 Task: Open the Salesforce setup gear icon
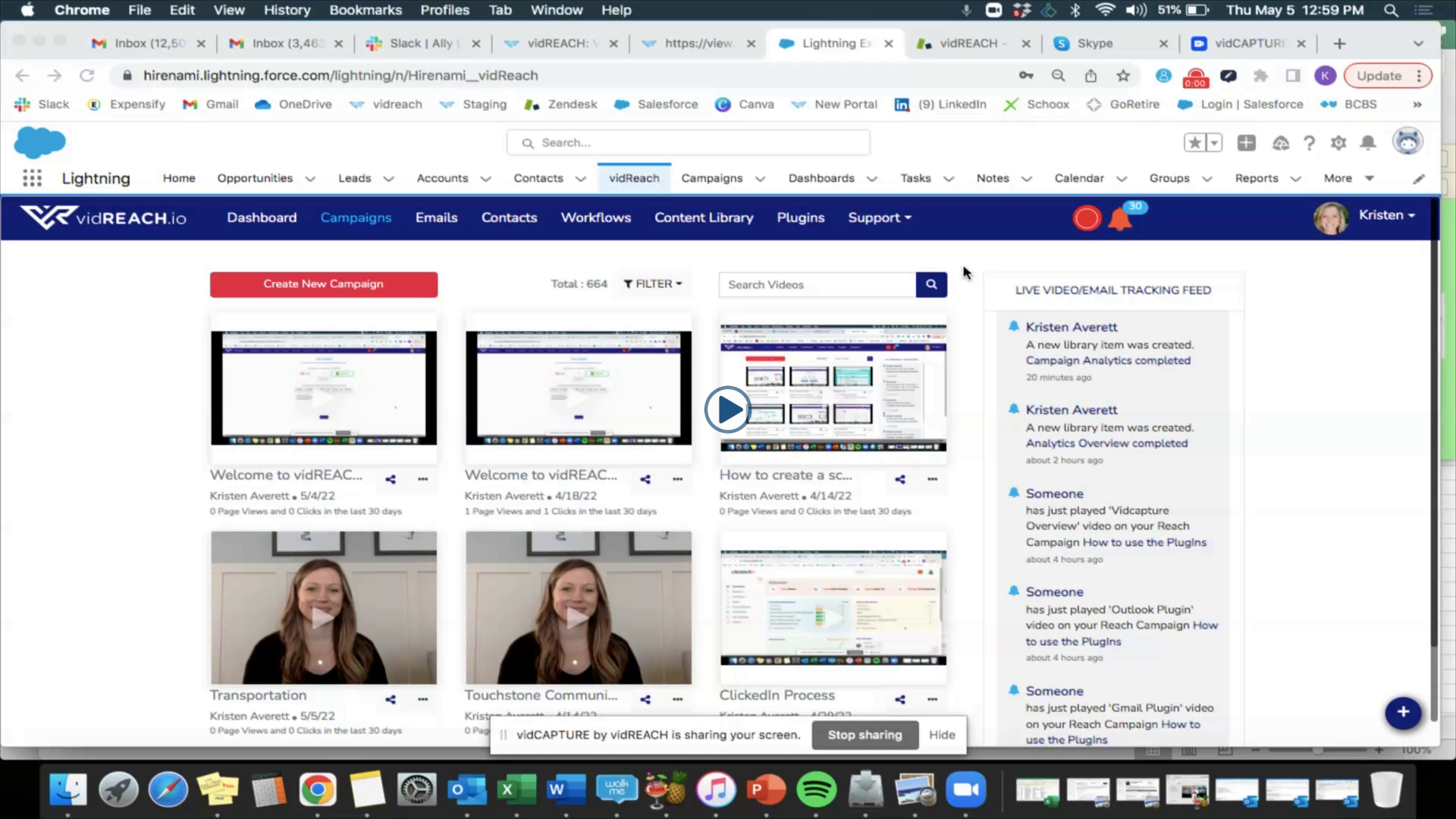1338,143
